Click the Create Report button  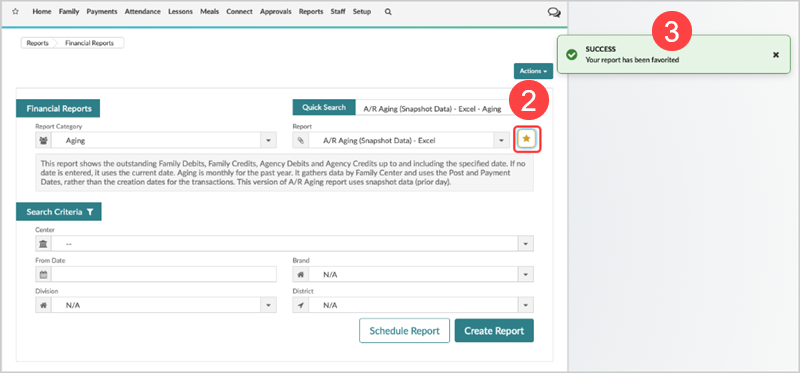[x=494, y=331]
